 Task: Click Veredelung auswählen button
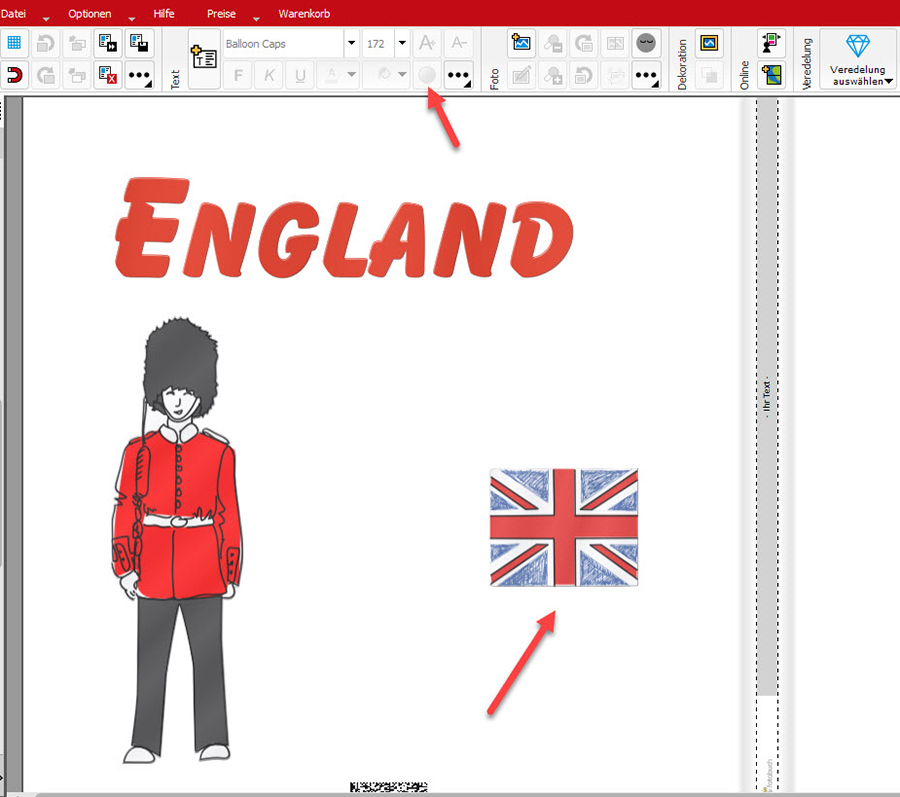point(858,59)
